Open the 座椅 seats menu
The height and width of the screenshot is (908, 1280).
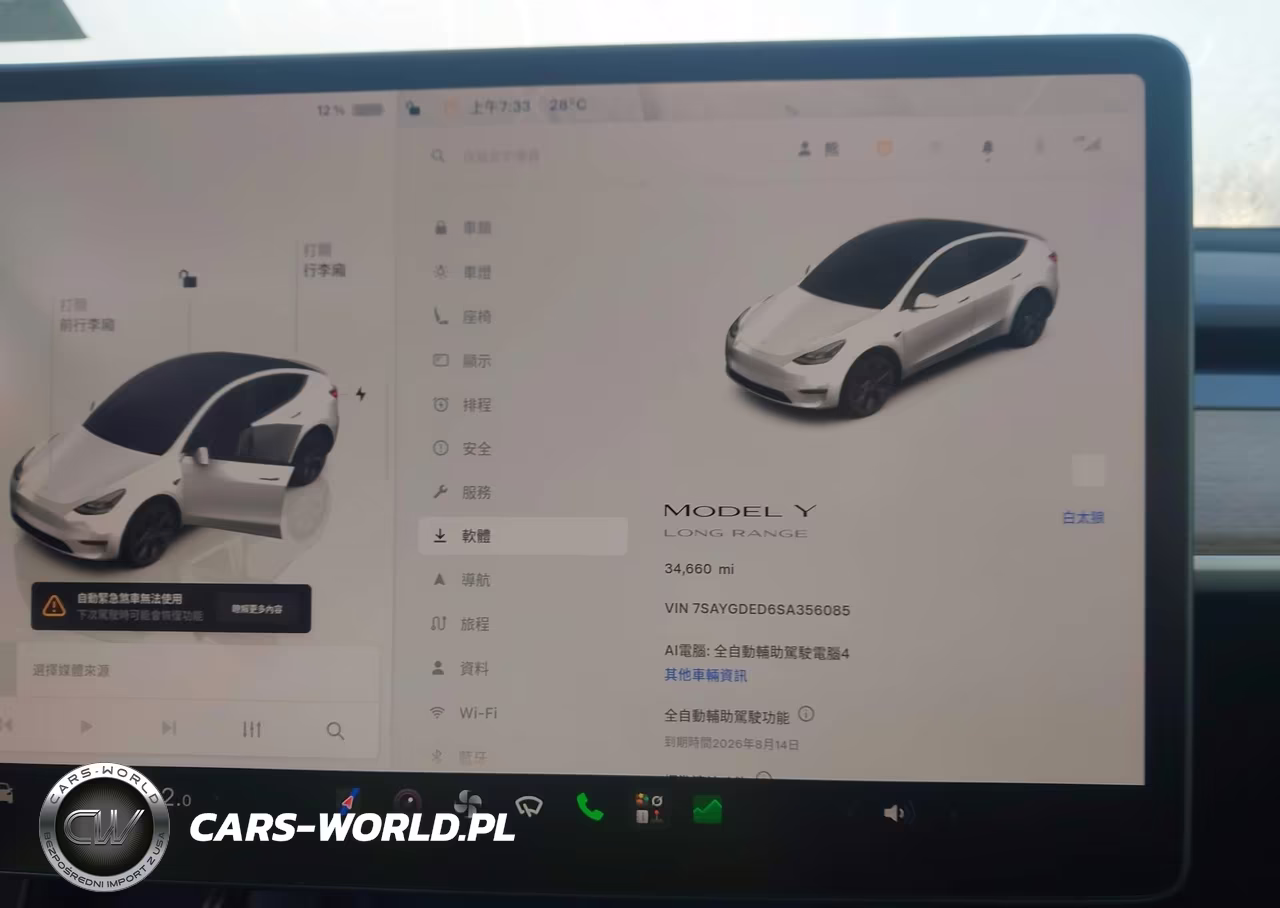(463, 316)
